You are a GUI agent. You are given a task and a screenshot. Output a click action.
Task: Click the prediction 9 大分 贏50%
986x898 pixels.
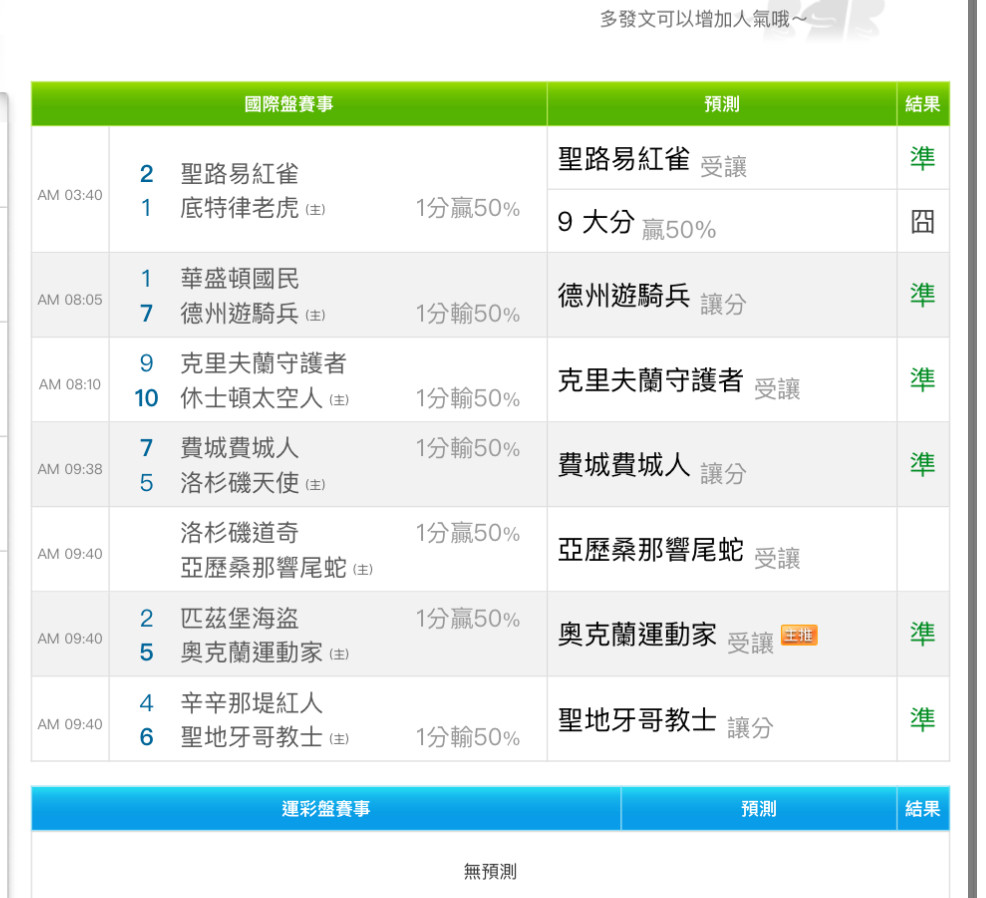(x=636, y=224)
